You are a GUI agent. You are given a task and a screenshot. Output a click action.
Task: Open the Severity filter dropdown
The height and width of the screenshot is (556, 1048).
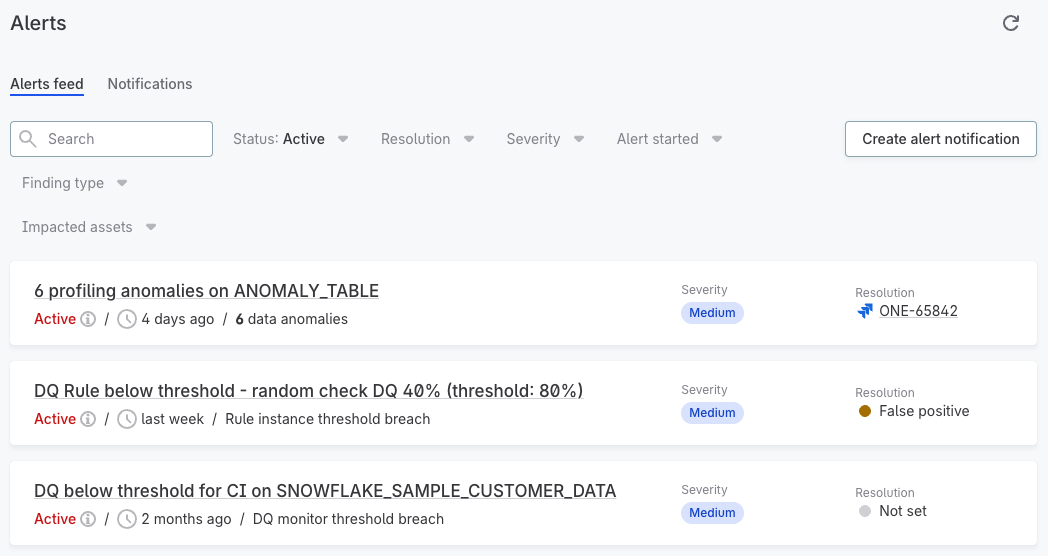click(x=545, y=139)
